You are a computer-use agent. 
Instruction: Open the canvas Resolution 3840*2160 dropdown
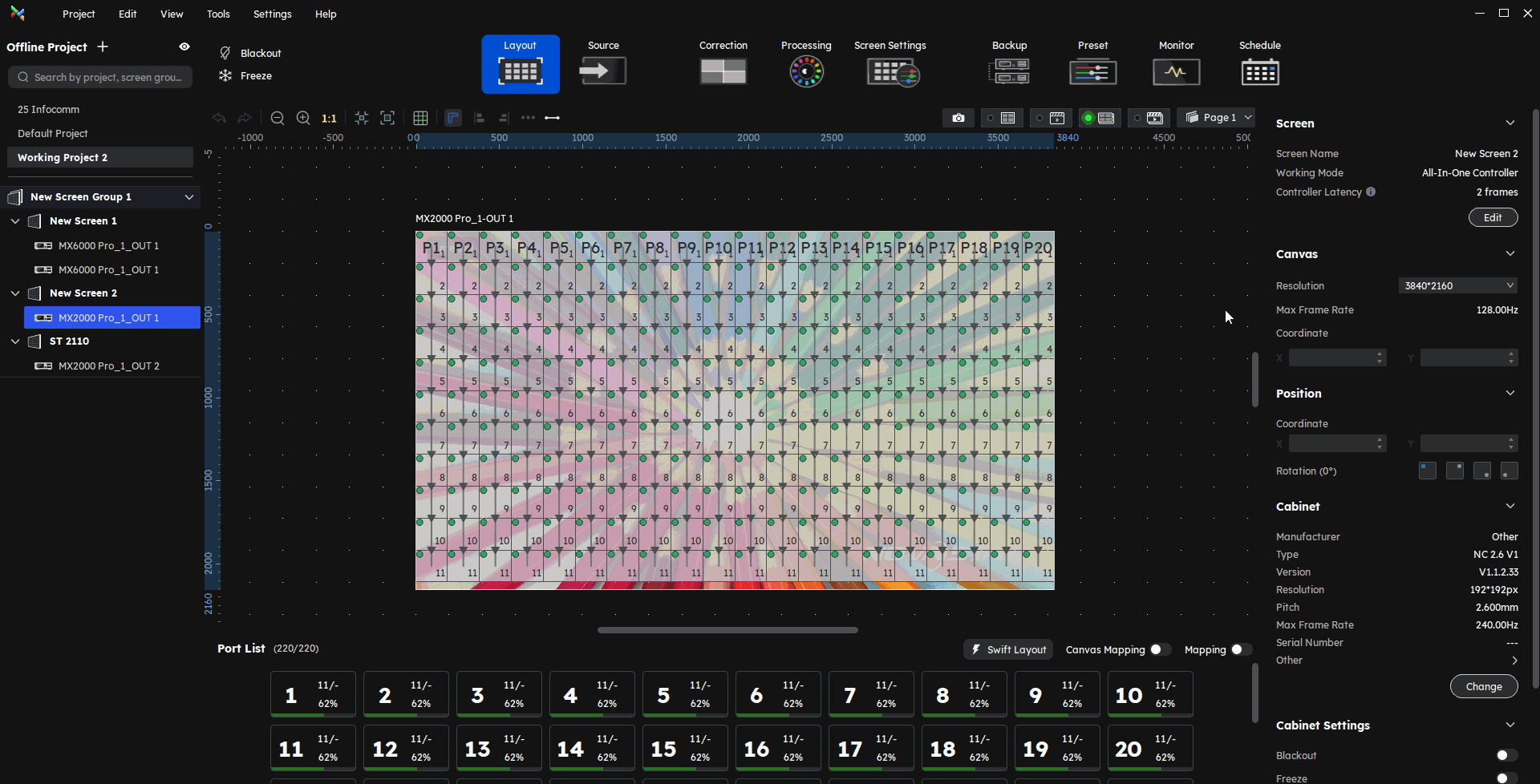(1457, 285)
